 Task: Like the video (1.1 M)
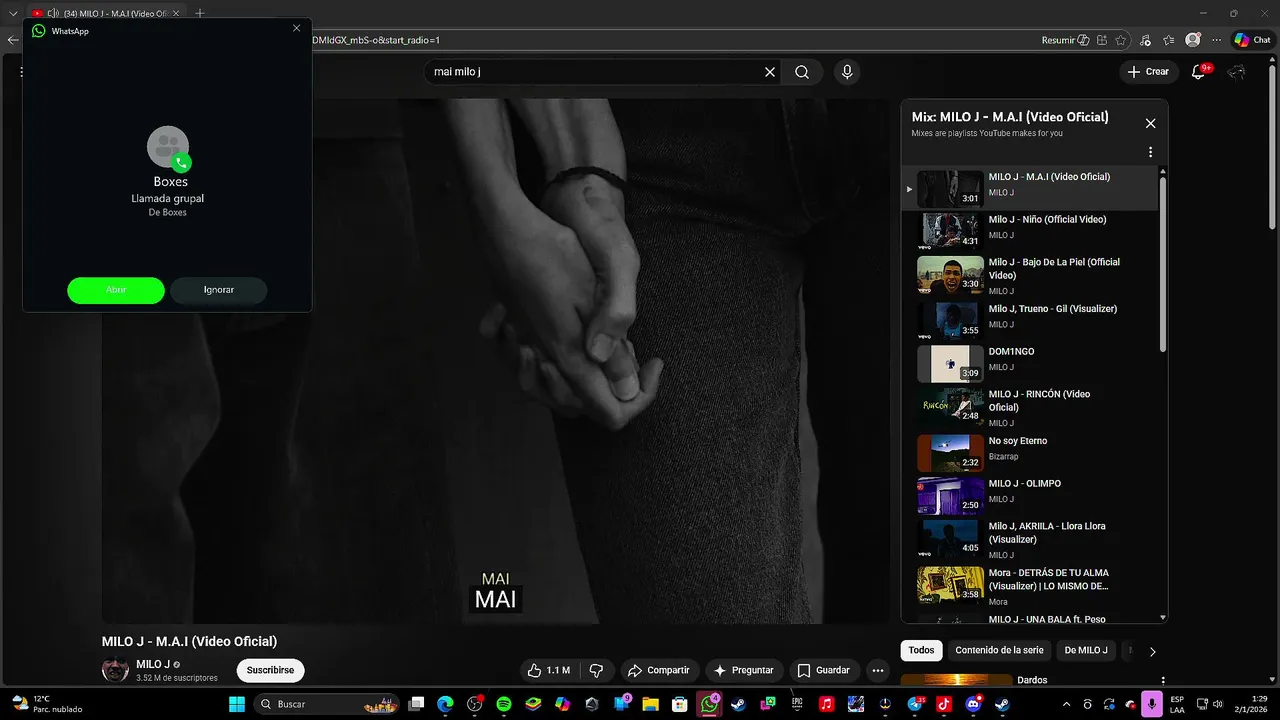coord(549,670)
